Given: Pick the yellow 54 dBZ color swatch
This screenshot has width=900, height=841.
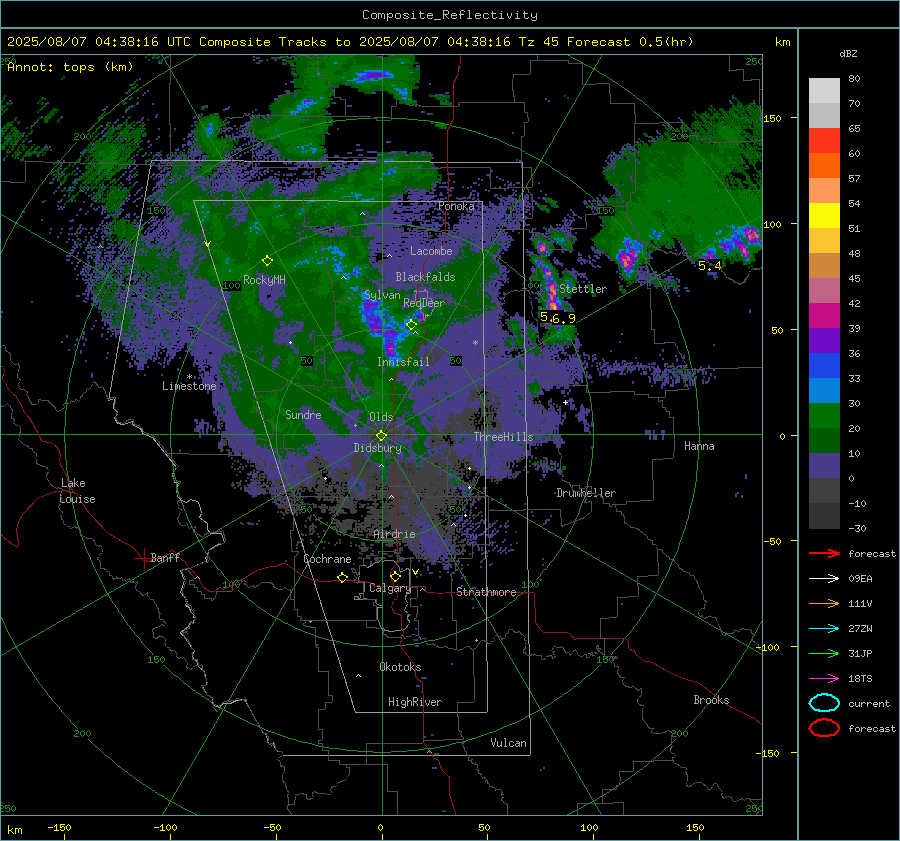Looking at the screenshot, I should [x=824, y=215].
